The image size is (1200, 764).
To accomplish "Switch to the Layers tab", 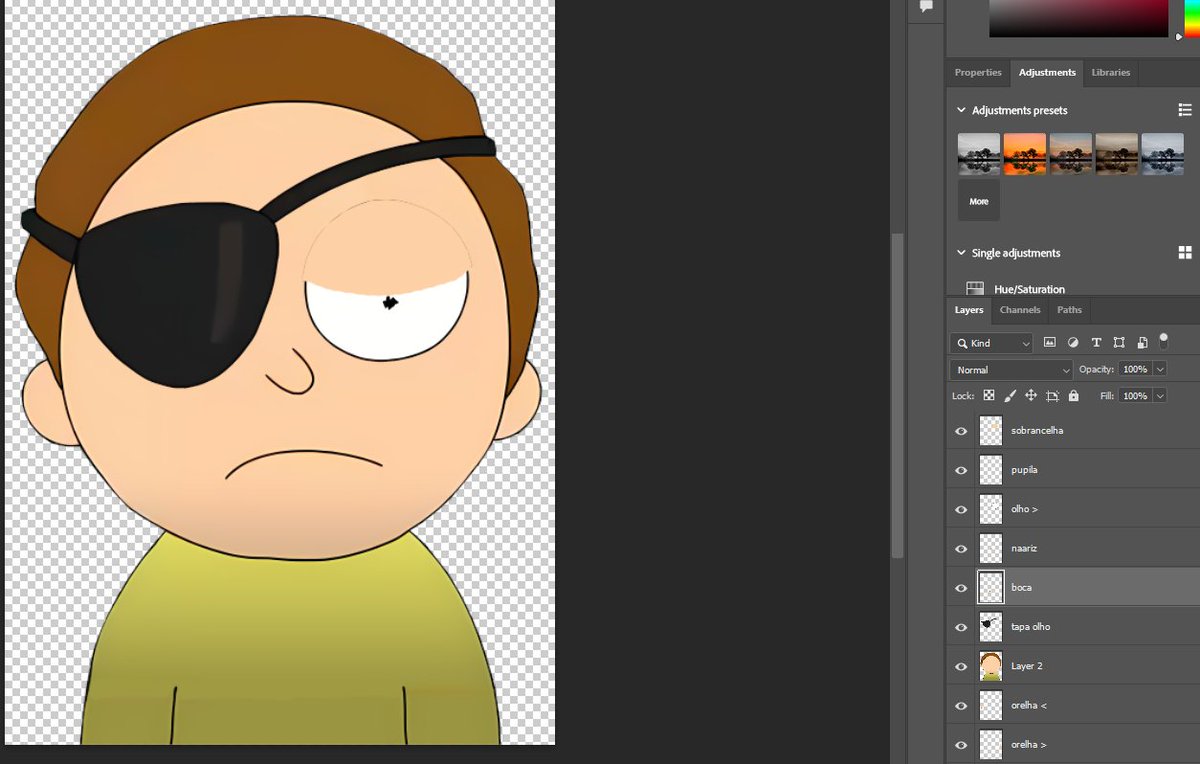I will tap(969, 310).
